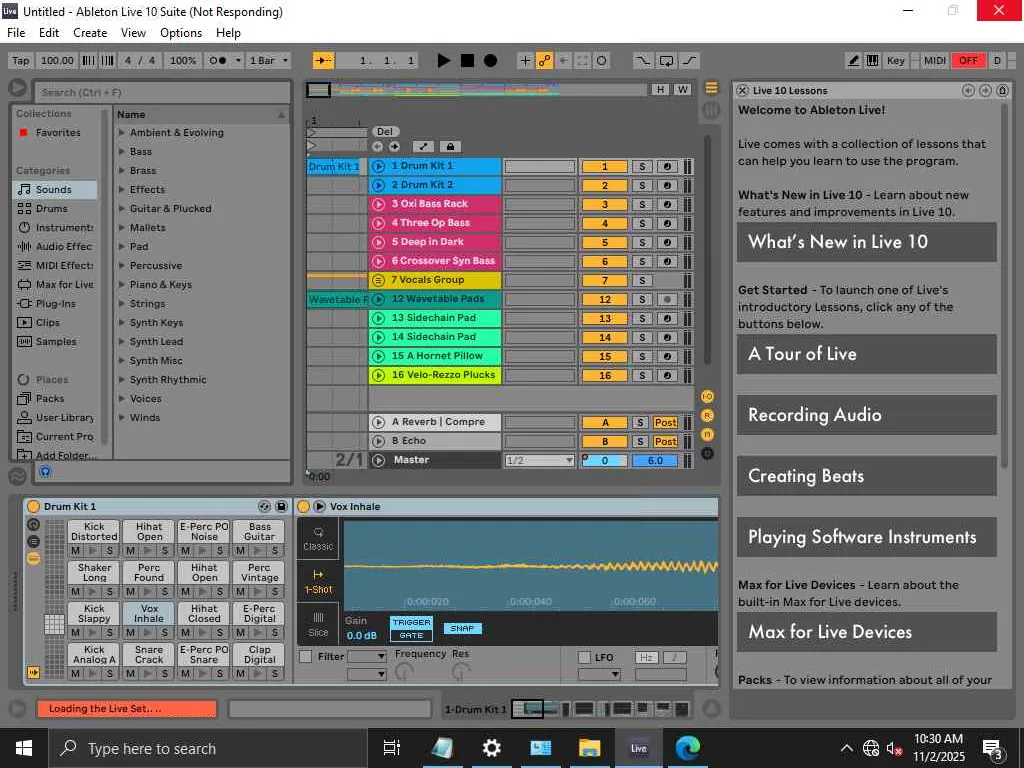Expand the Guitar & Plucked folder
Screen dimensions: 1024x768
point(122,209)
